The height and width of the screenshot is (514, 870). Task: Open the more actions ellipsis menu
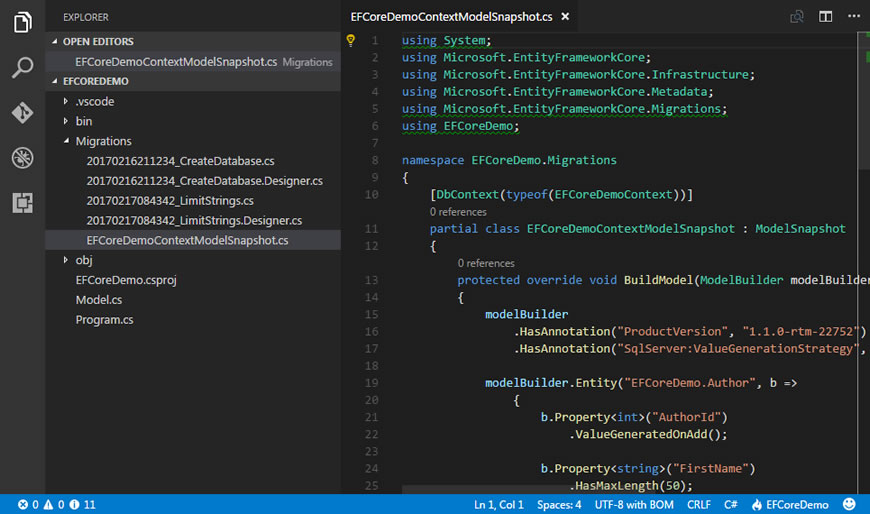click(x=853, y=16)
